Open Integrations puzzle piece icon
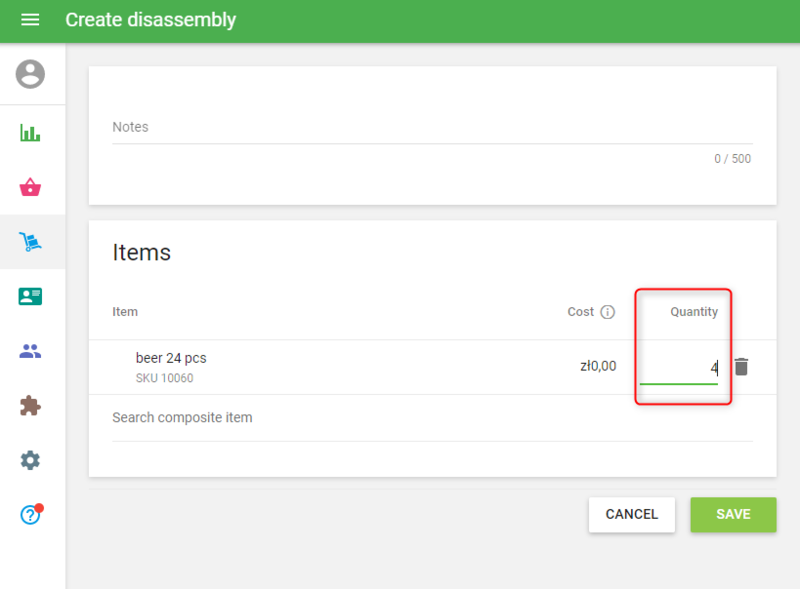Screen dimensions: 800x589 coord(31,405)
